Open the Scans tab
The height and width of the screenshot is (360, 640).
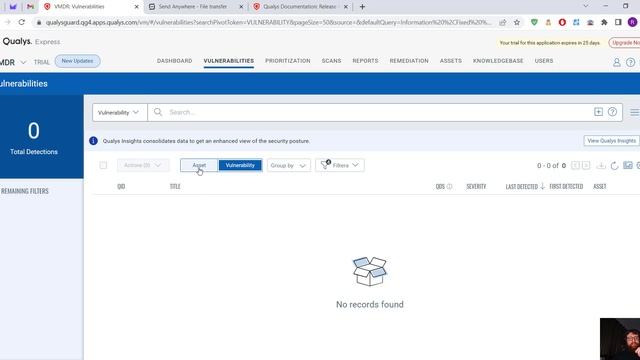(x=331, y=61)
